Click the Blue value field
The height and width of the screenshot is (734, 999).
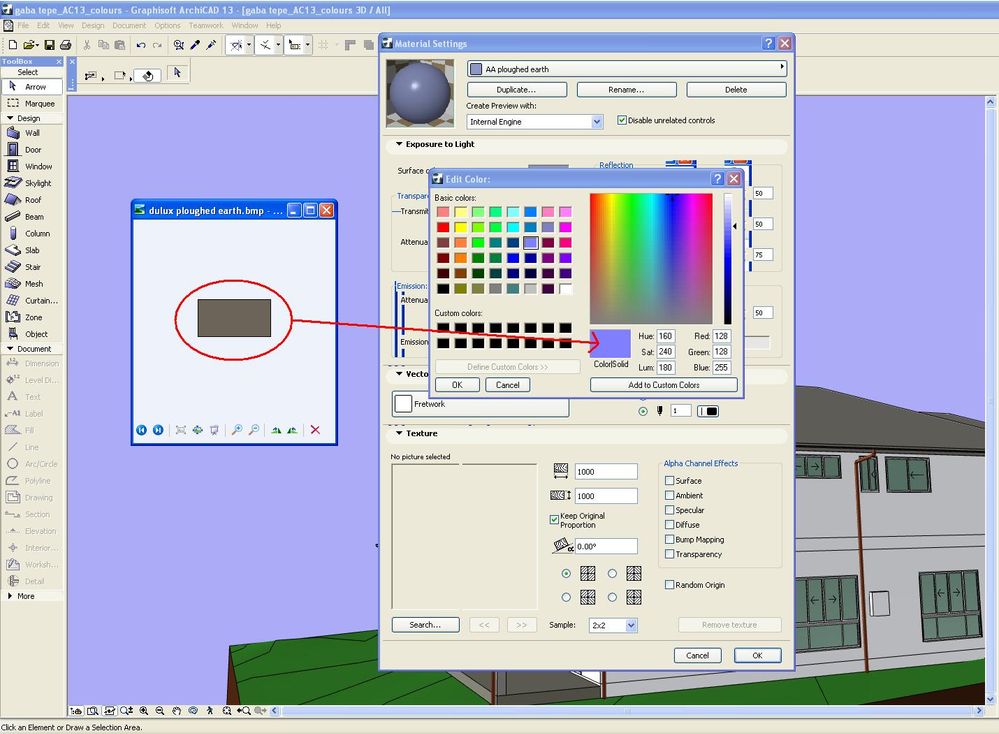(721, 368)
